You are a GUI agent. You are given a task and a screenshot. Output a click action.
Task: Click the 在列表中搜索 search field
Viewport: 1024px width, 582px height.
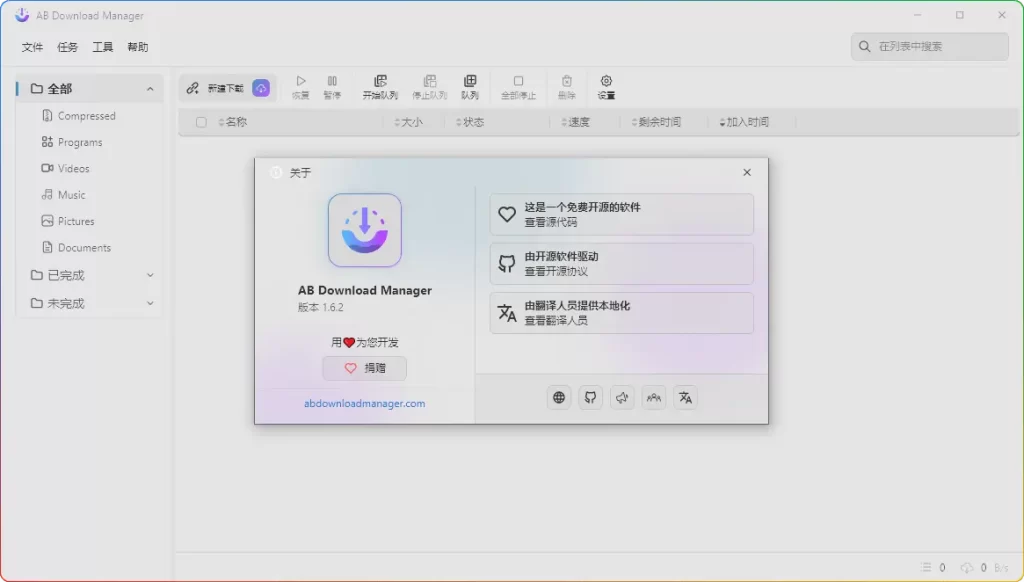[930, 46]
